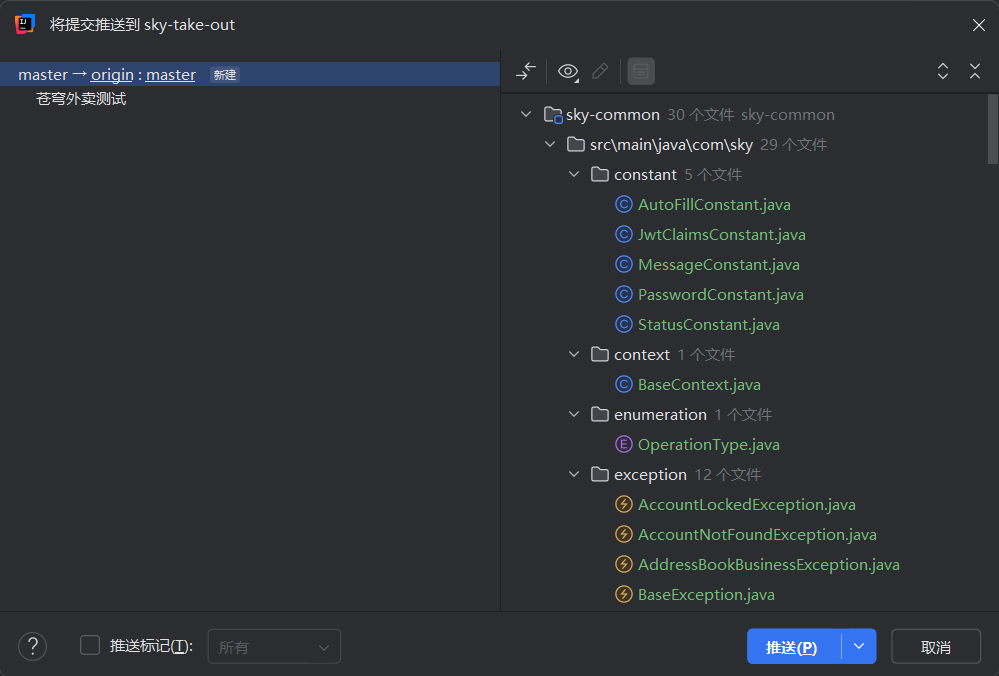Select OperationType.java file

click(708, 444)
